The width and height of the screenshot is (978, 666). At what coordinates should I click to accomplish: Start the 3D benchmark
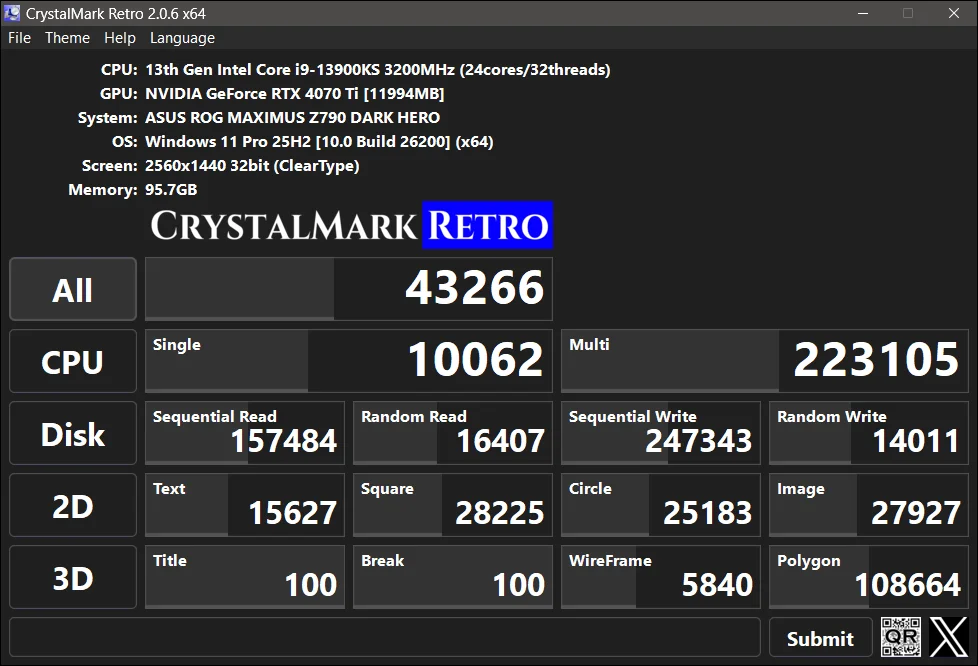tap(73, 577)
